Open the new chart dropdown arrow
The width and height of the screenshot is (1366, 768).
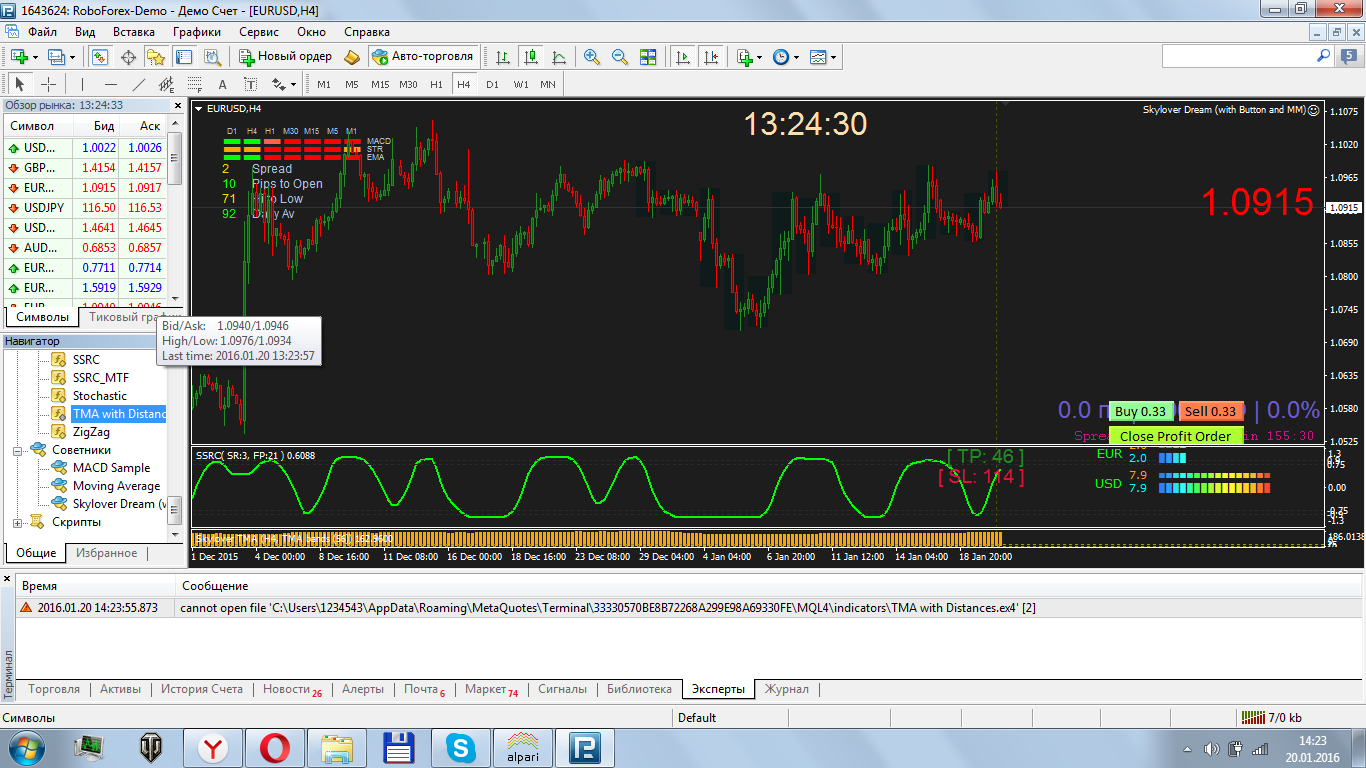[34, 57]
